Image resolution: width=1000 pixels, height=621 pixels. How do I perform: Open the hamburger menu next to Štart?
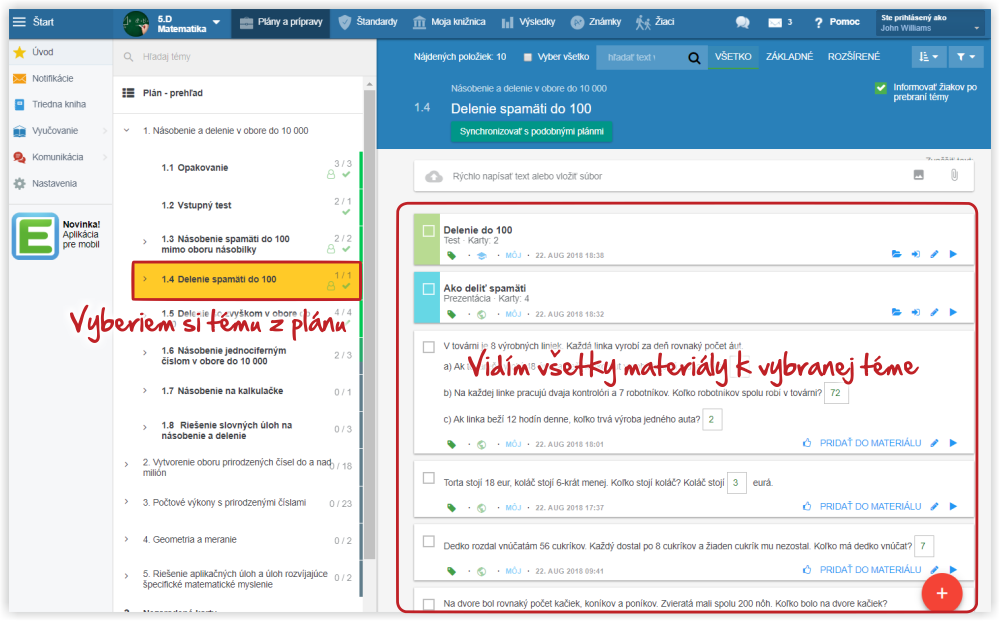click(19, 22)
